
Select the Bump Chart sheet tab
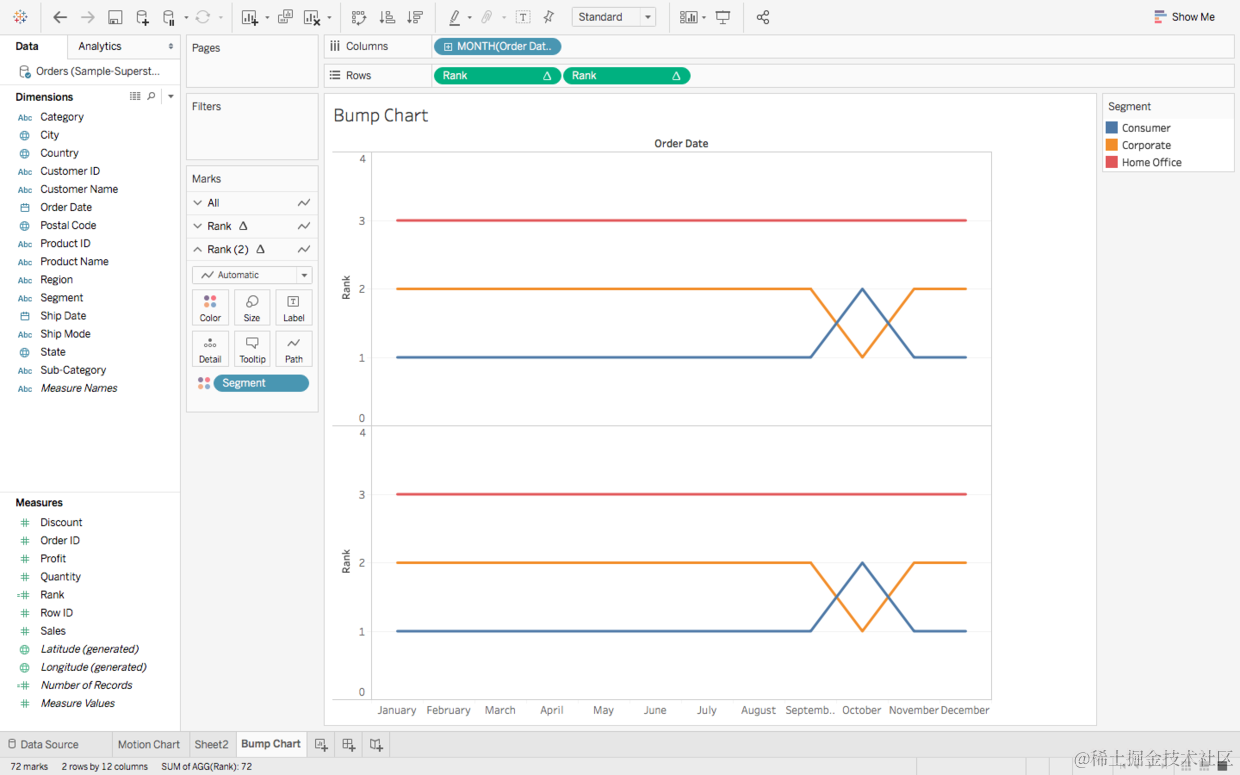(x=271, y=744)
